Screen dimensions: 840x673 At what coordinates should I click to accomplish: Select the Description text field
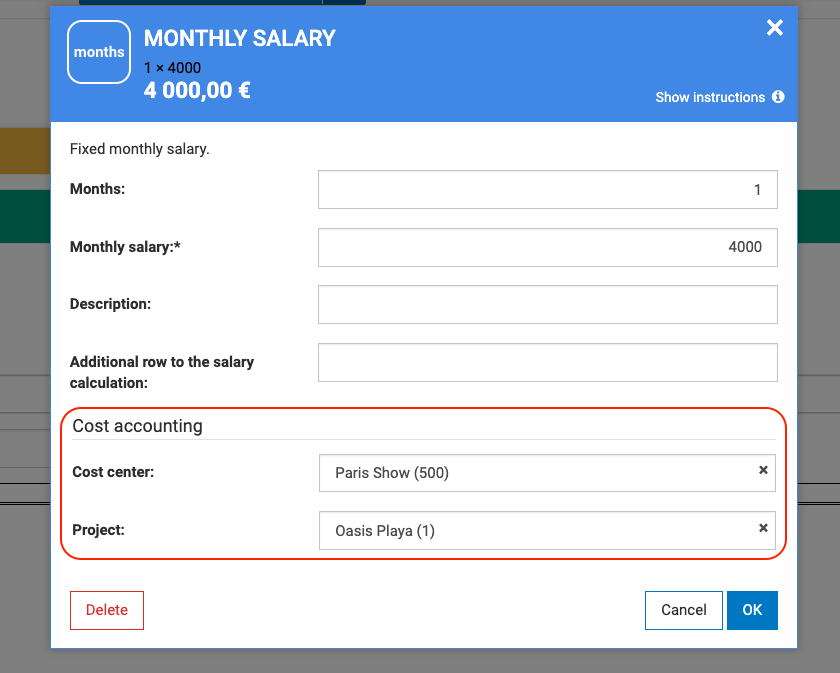[547, 305]
